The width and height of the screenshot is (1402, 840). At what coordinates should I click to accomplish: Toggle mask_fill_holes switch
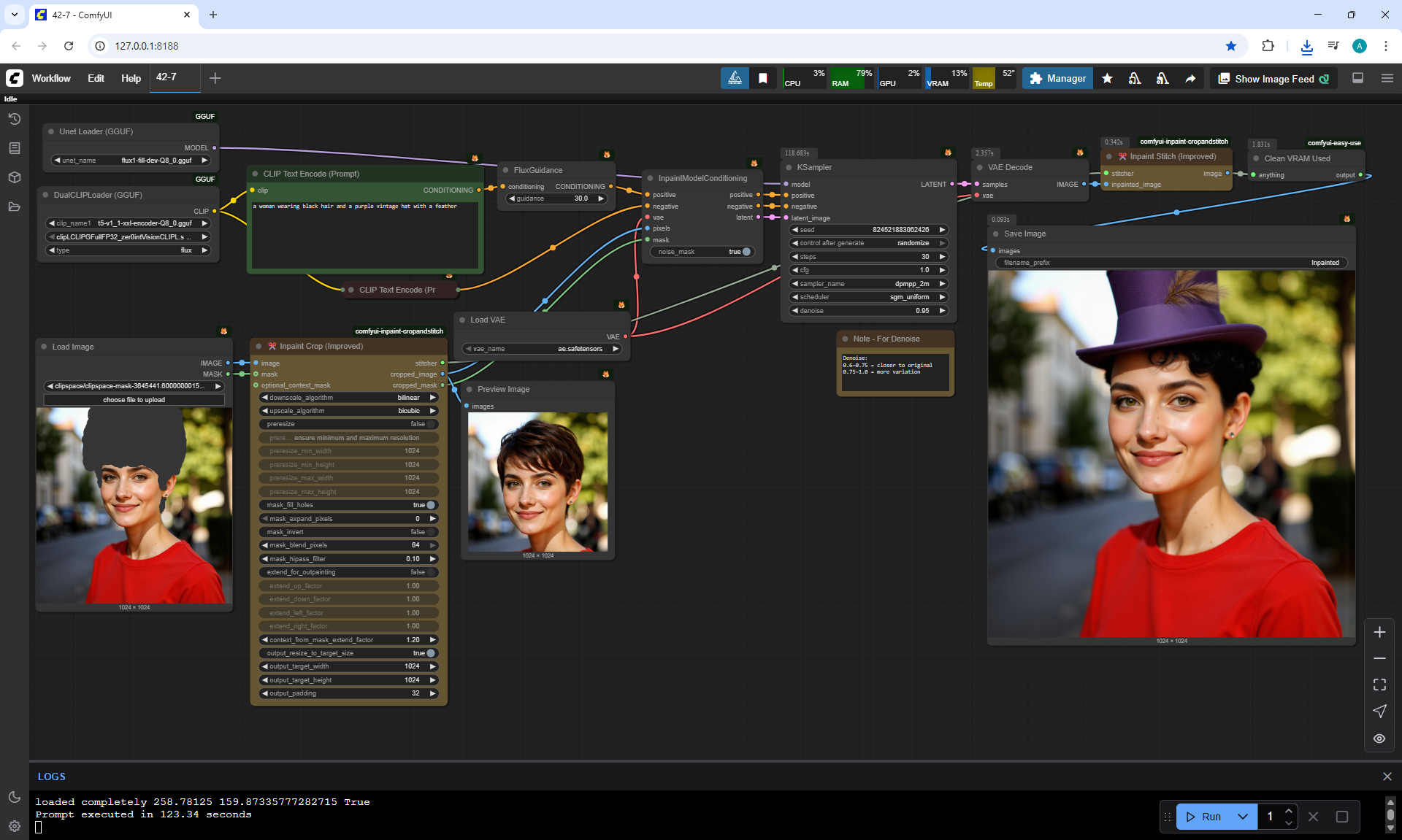(431, 505)
